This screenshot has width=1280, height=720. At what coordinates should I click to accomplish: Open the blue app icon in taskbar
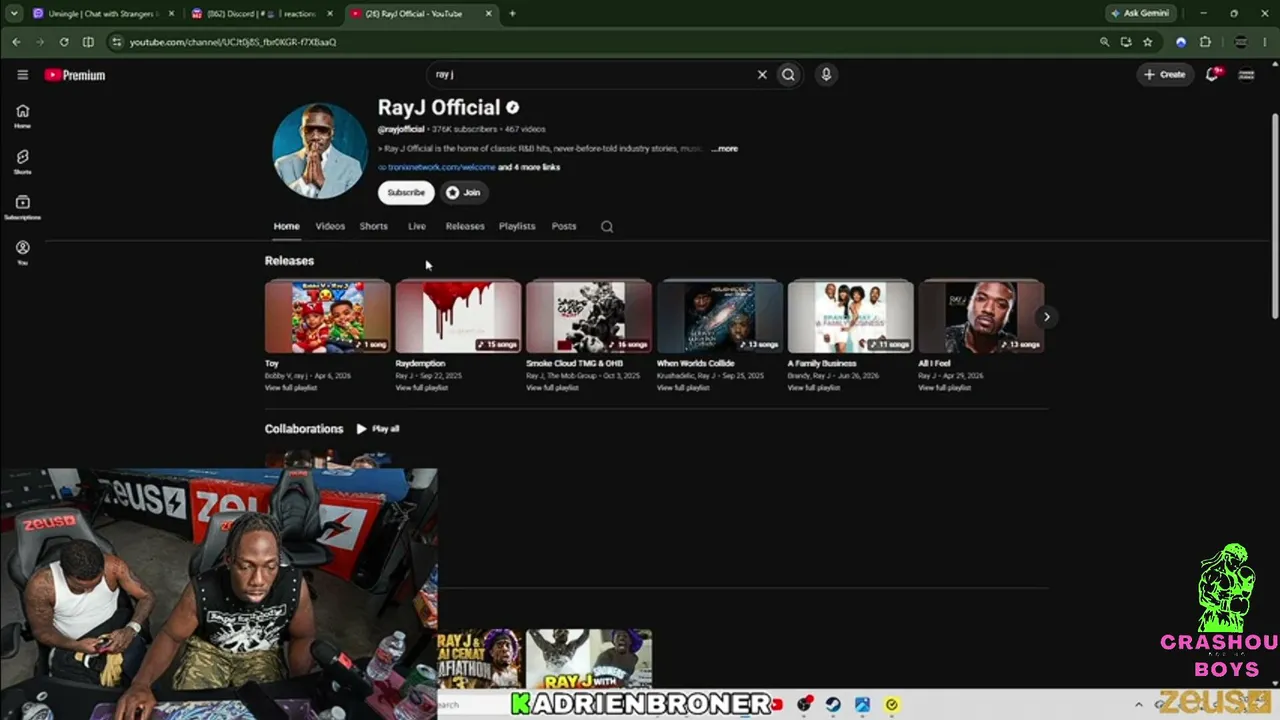[x=862, y=705]
